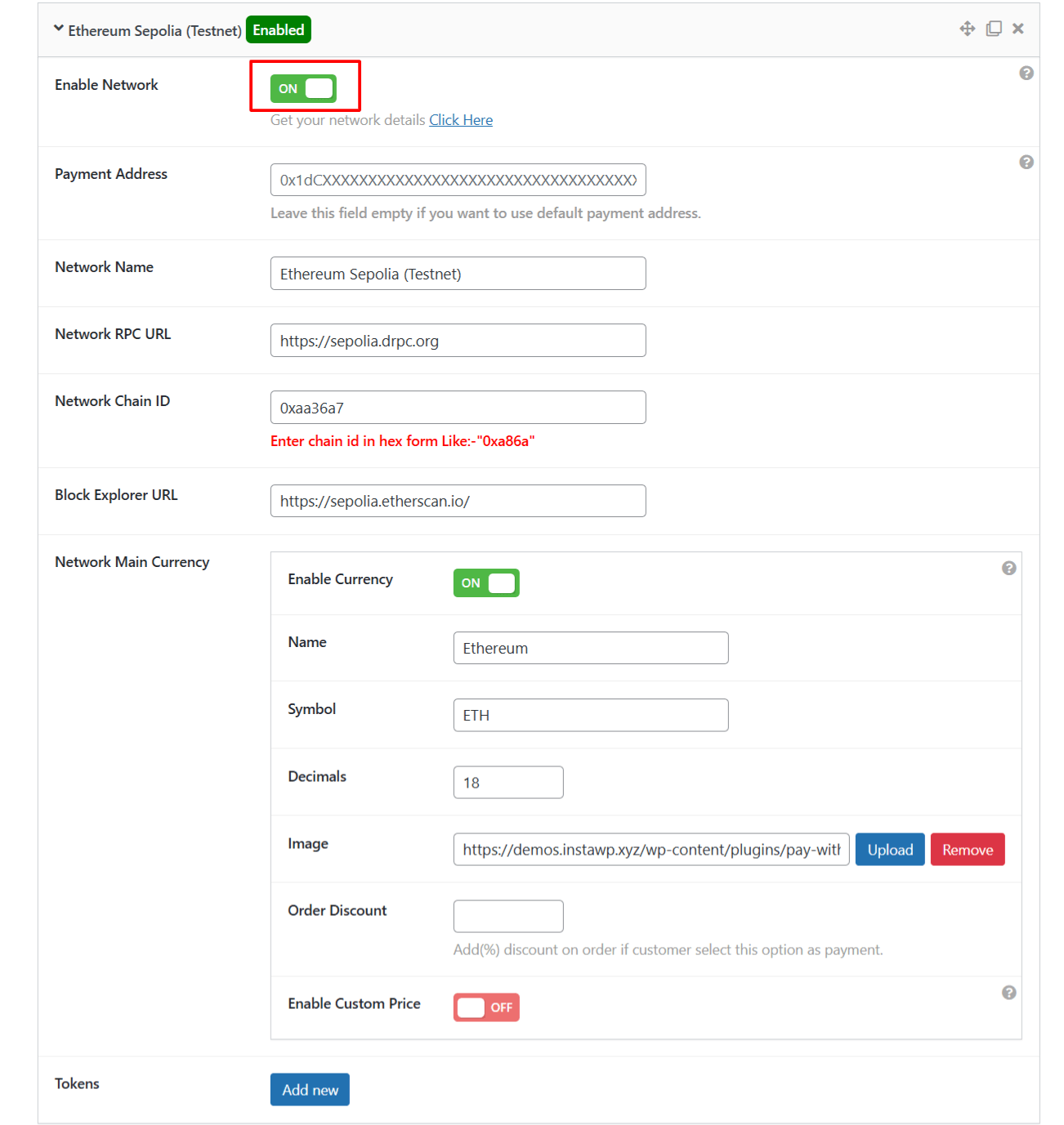Click the duplicate network icon
This screenshot has height=1125, width=1064.
click(993, 29)
